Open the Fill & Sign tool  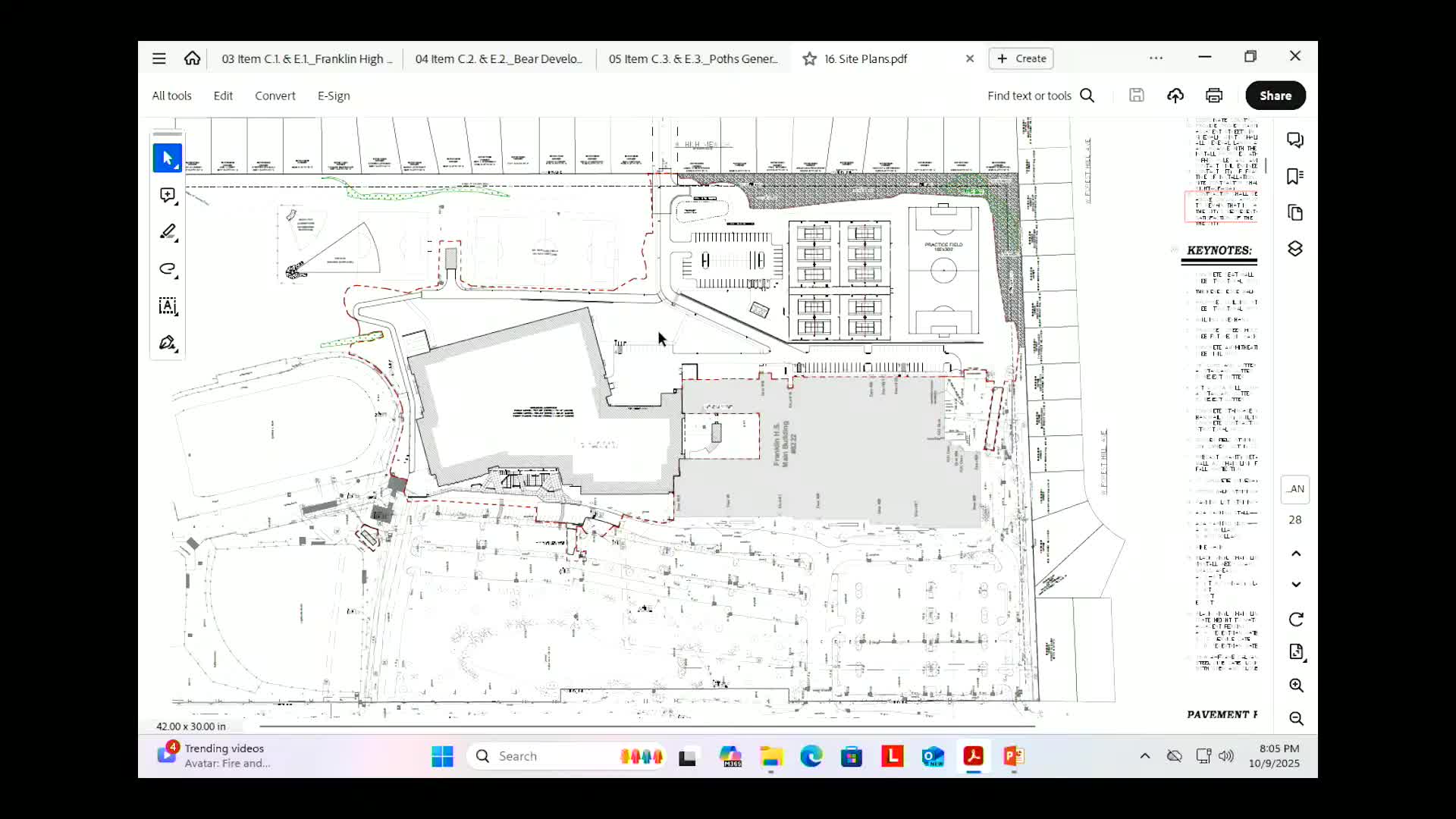click(x=167, y=342)
